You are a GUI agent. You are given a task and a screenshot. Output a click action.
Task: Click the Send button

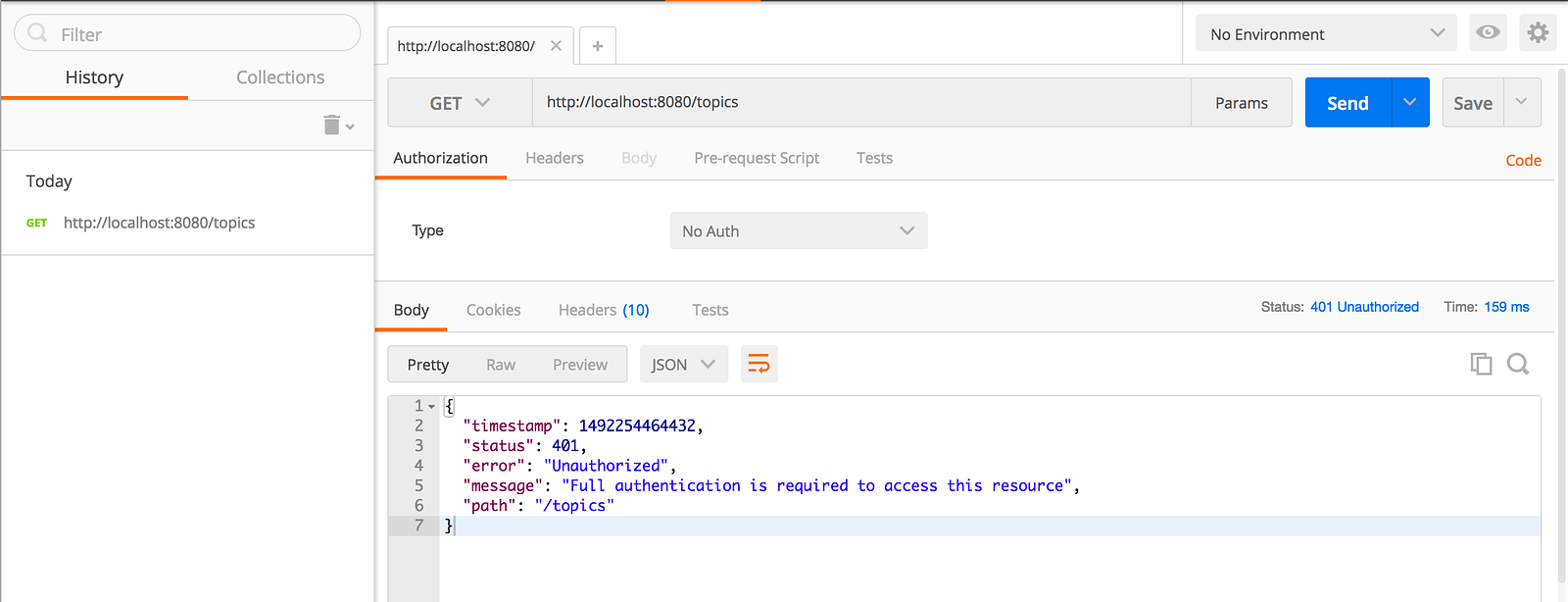[1348, 102]
